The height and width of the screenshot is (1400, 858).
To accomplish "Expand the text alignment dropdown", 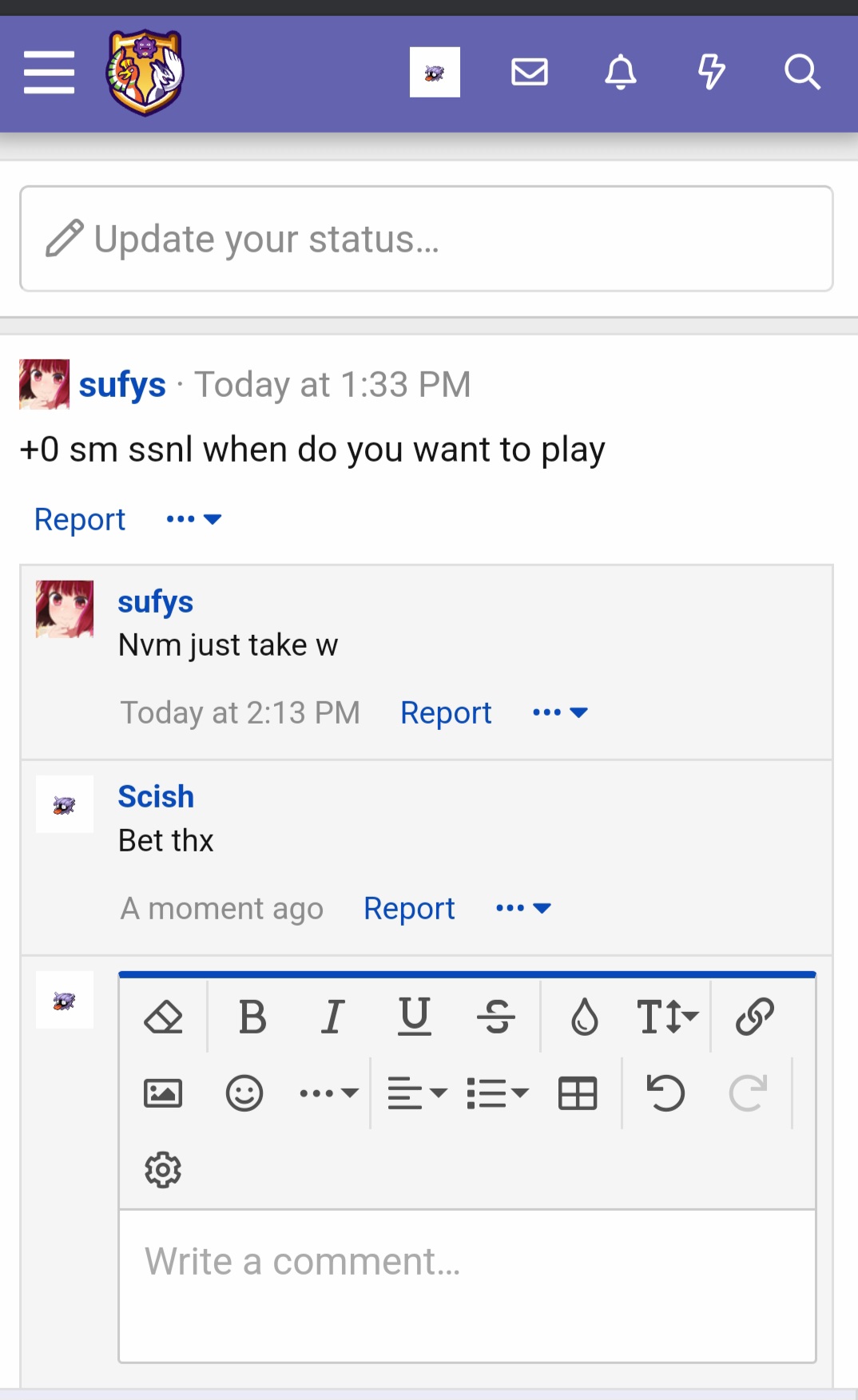I will pos(416,1093).
